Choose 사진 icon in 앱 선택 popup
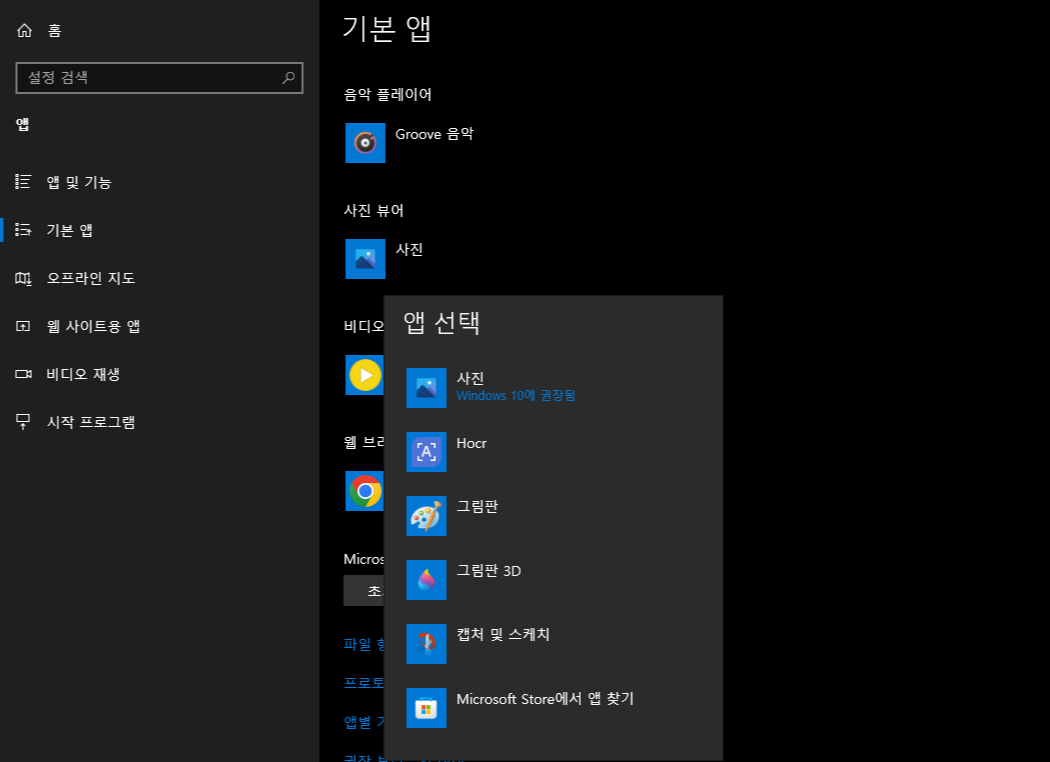 click(427, 388)
